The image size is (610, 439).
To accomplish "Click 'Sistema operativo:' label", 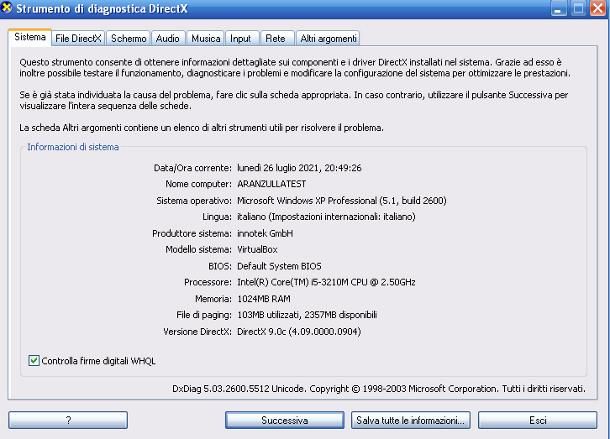I will [194, 200].
